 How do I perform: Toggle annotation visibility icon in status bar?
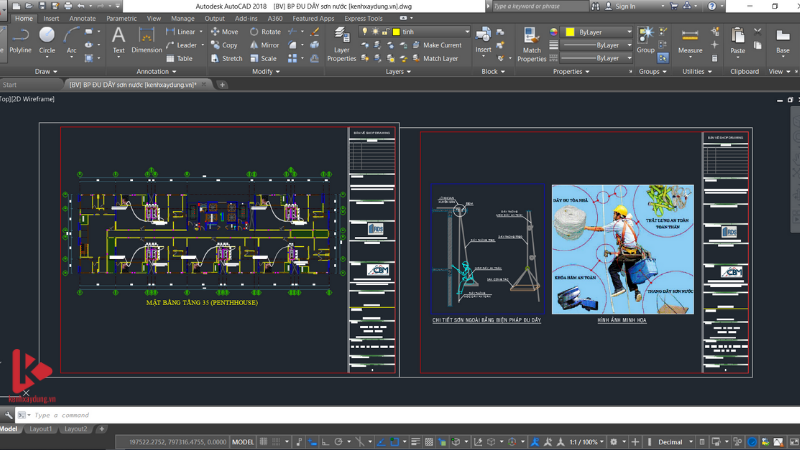pyautogui.click(x=535, y=441)
